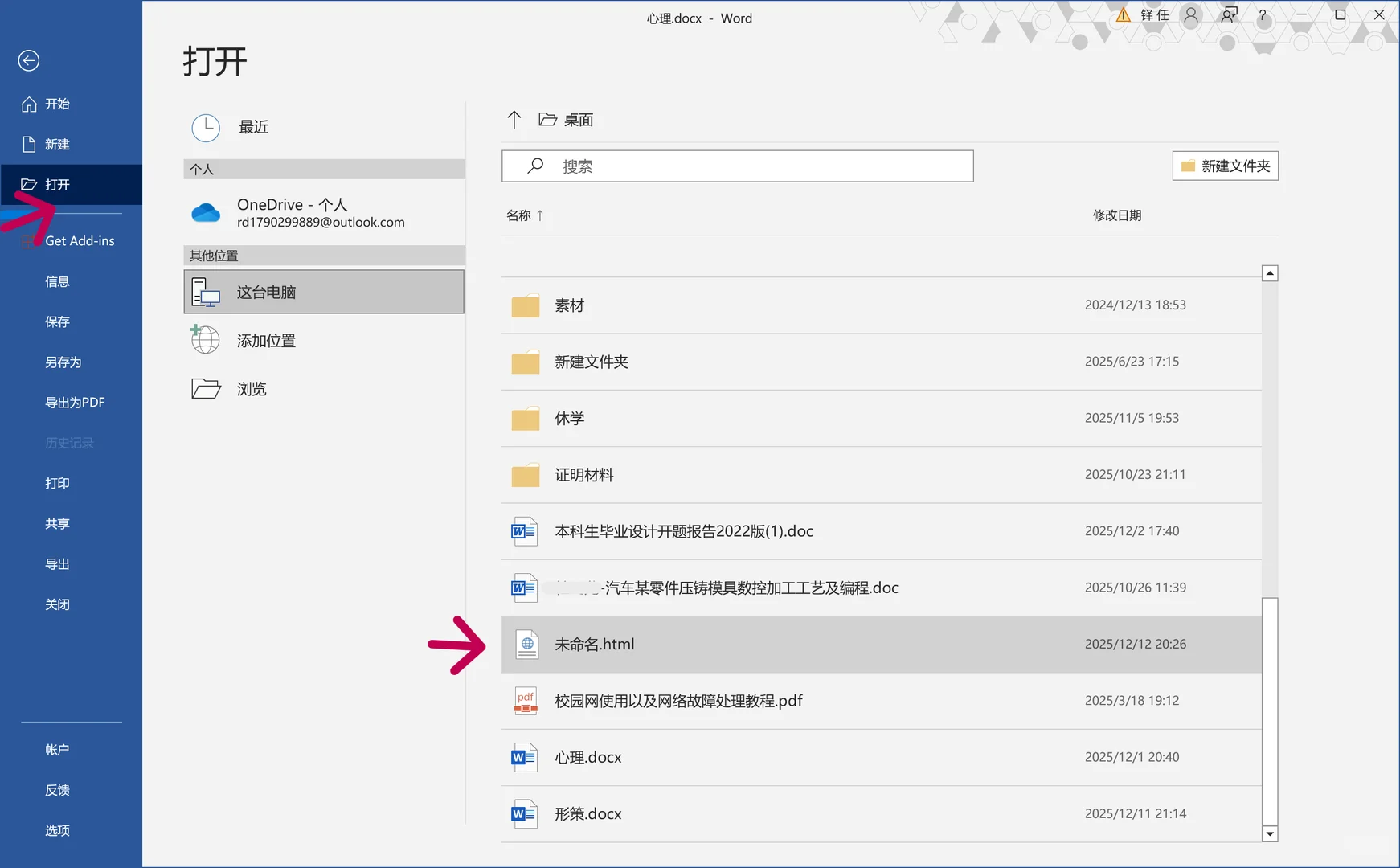The height and width of the screenshot is (868, 1400).
Task: Select 这台电脑 computer icon
Action: click(206, 292)
